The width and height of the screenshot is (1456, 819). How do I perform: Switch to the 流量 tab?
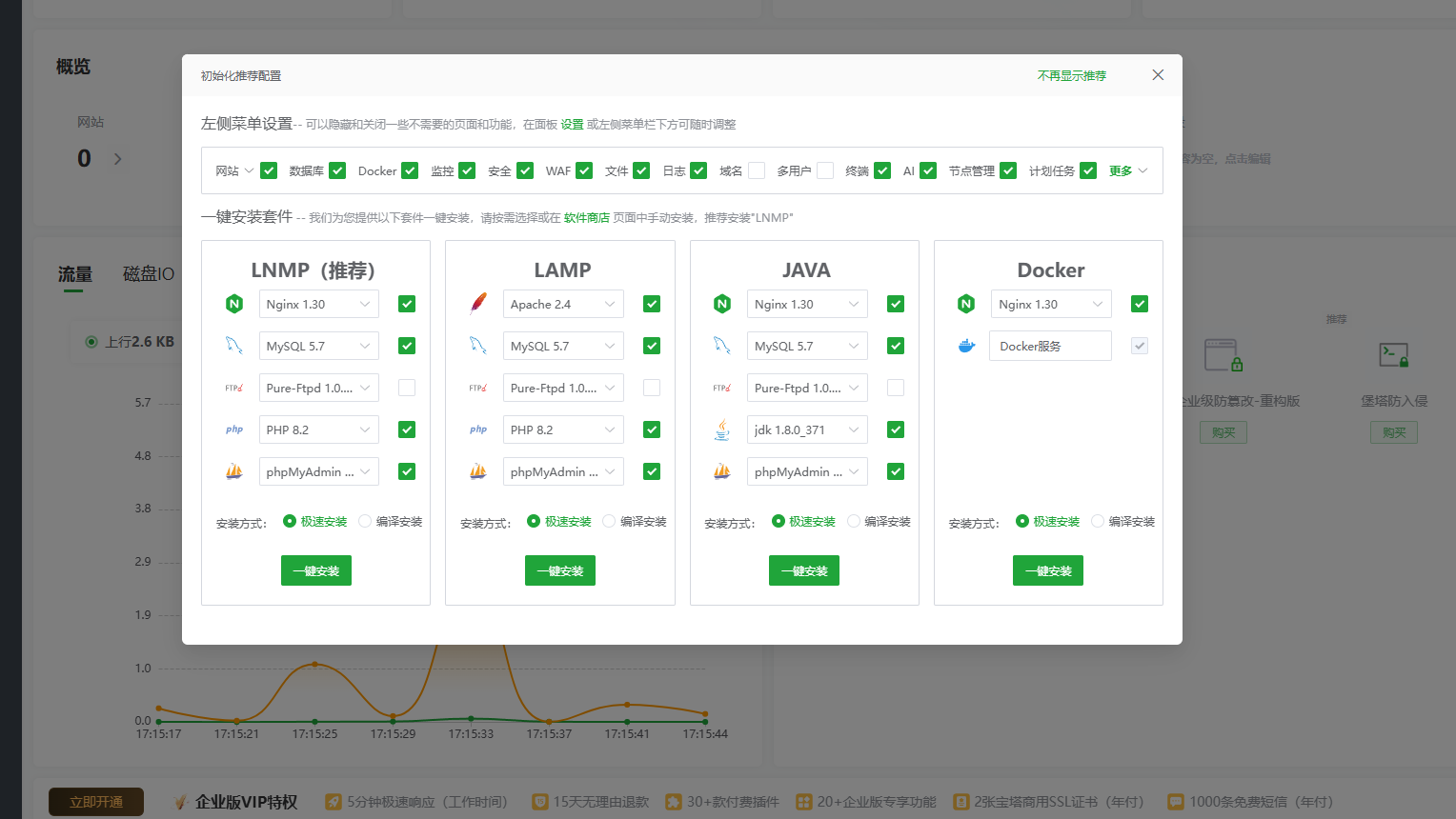tap(74, 274)
